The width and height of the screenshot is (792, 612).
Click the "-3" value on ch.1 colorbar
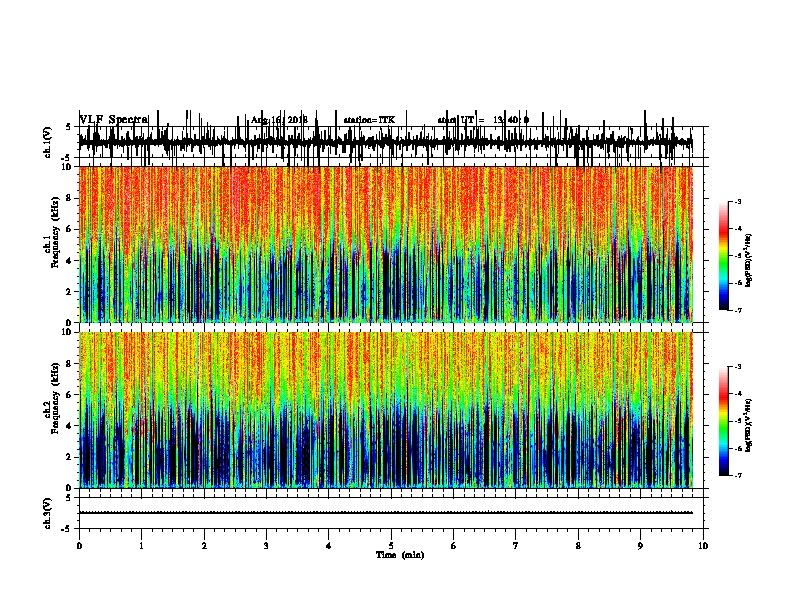click(x=738, y=202)
